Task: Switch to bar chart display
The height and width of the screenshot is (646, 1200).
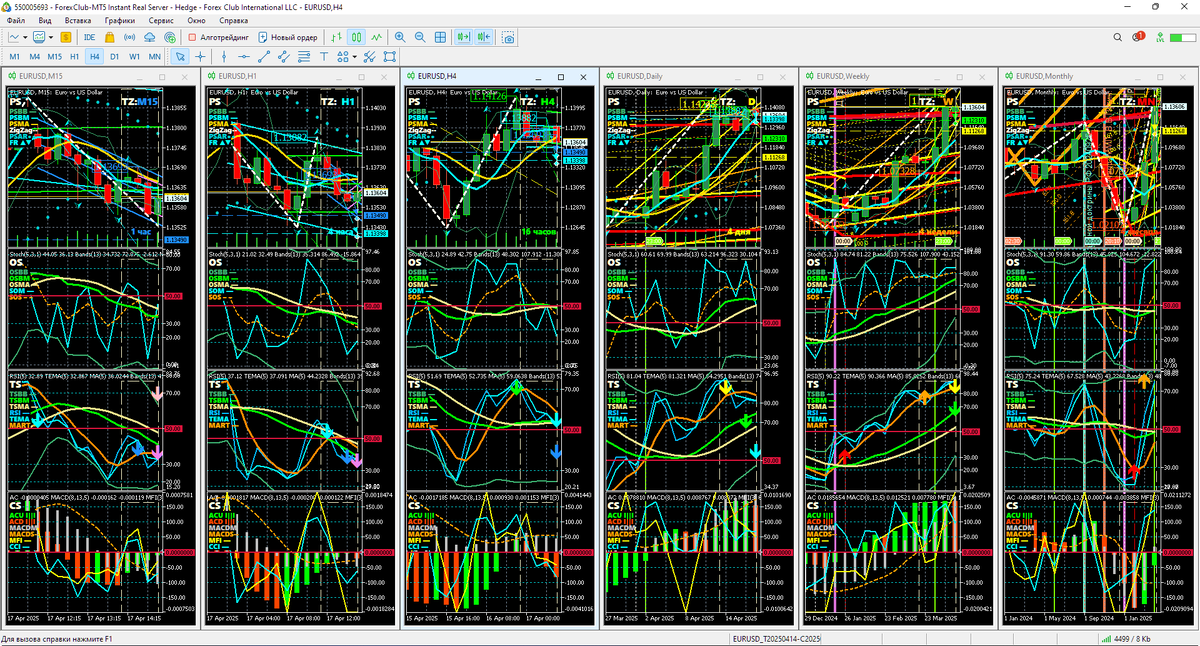Action: pos(337,37)
